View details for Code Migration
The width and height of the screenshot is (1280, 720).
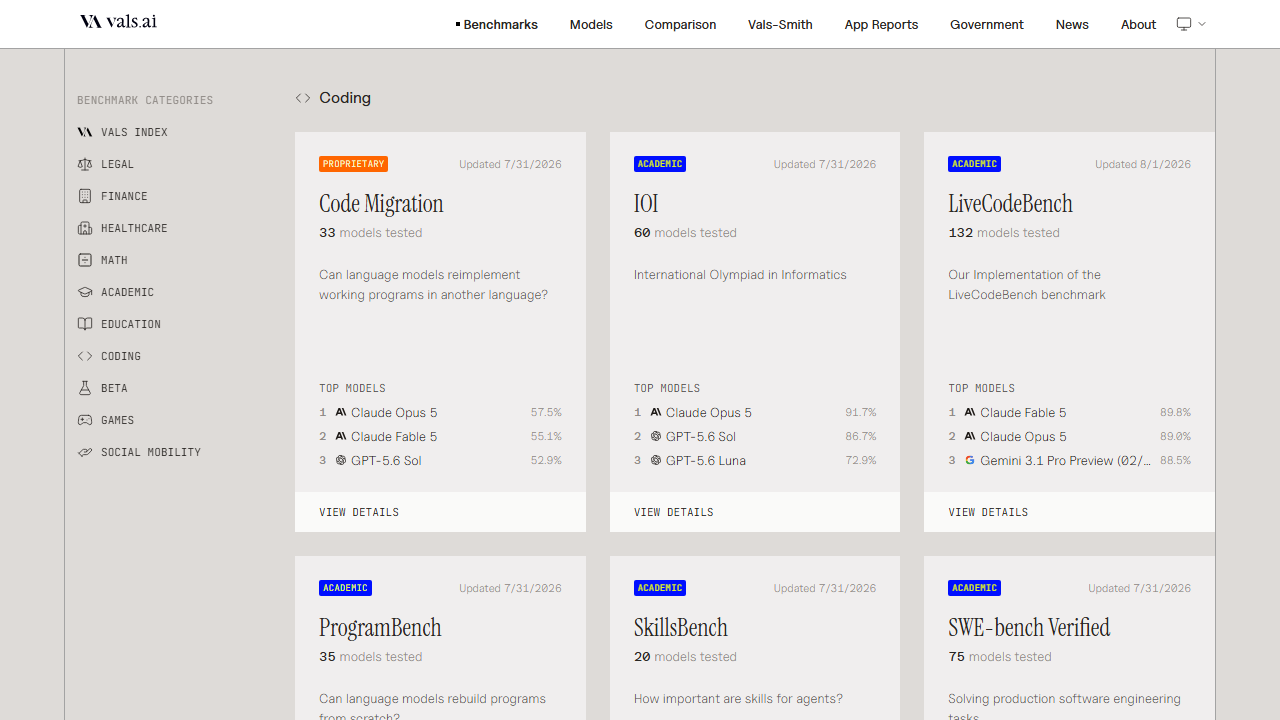[x=440, y=512]
